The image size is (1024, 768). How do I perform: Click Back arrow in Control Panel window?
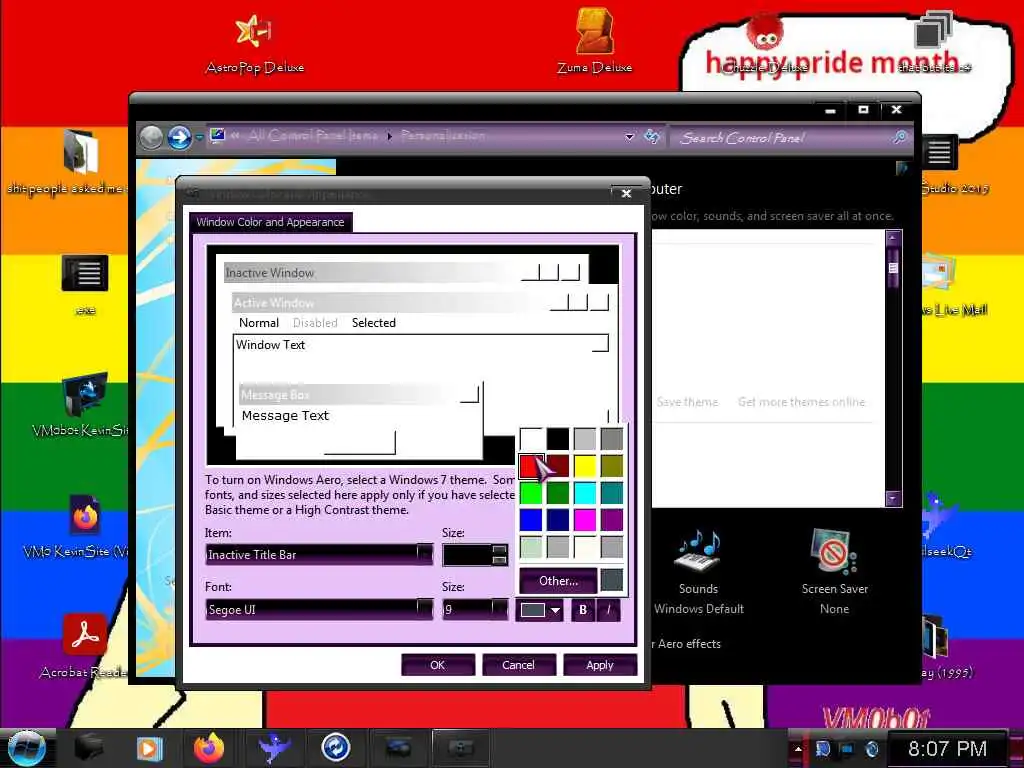[151, 137]
